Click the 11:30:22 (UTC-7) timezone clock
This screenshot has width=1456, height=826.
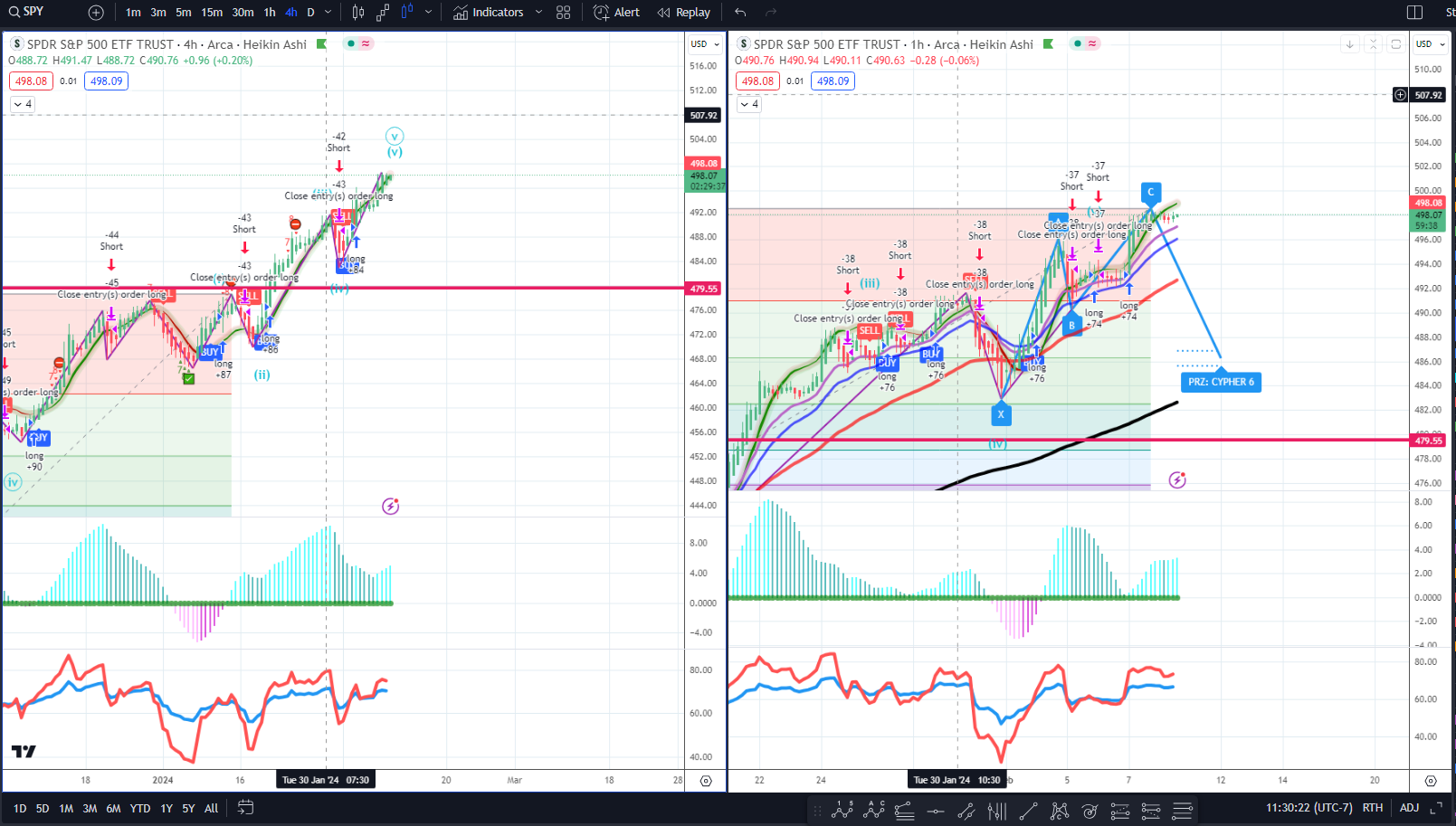tap(1310, 808)
